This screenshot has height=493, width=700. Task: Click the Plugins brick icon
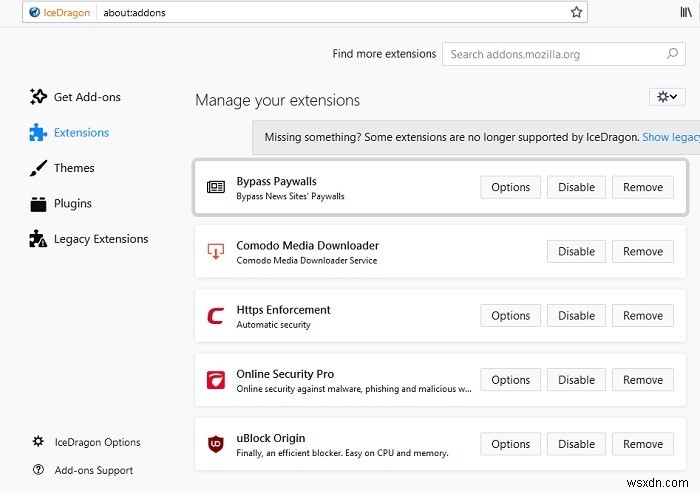pyautogui.click(x=38, y=204)
